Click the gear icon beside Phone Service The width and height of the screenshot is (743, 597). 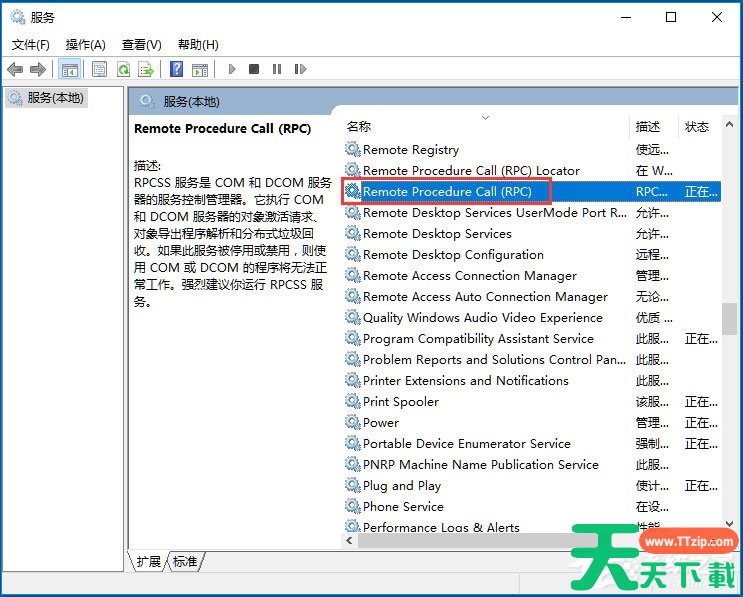(x=353, y=506)
